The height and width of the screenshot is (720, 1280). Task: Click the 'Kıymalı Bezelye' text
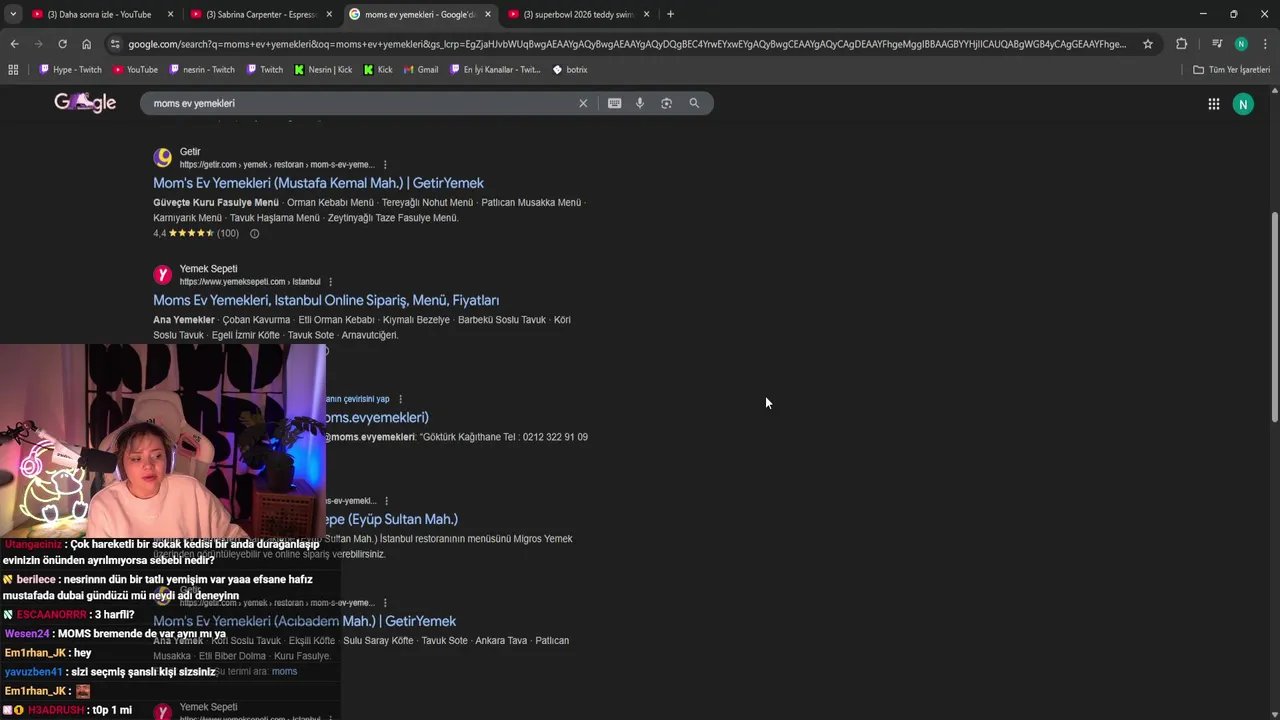pyautogui.click(x=416, y=320)
